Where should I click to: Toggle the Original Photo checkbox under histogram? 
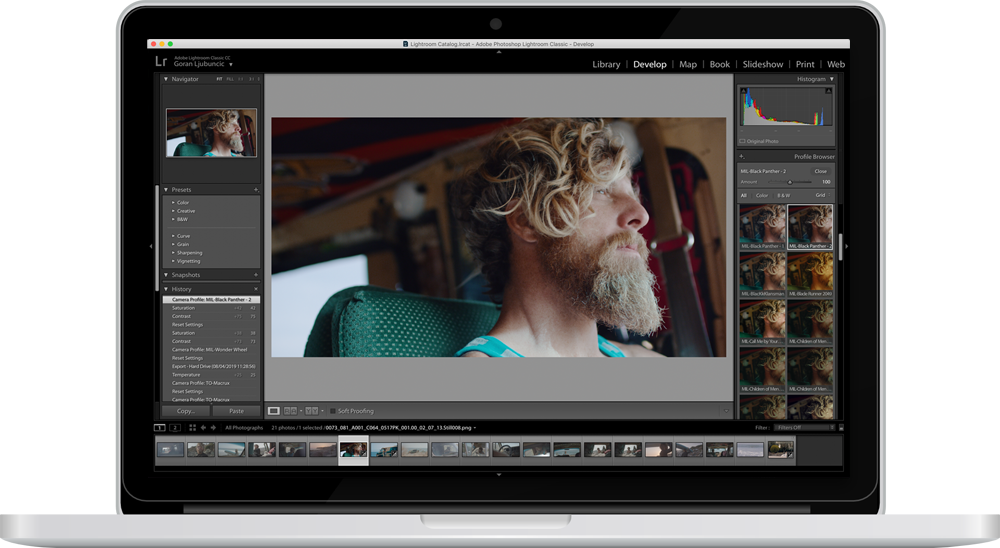coord(743,141)
